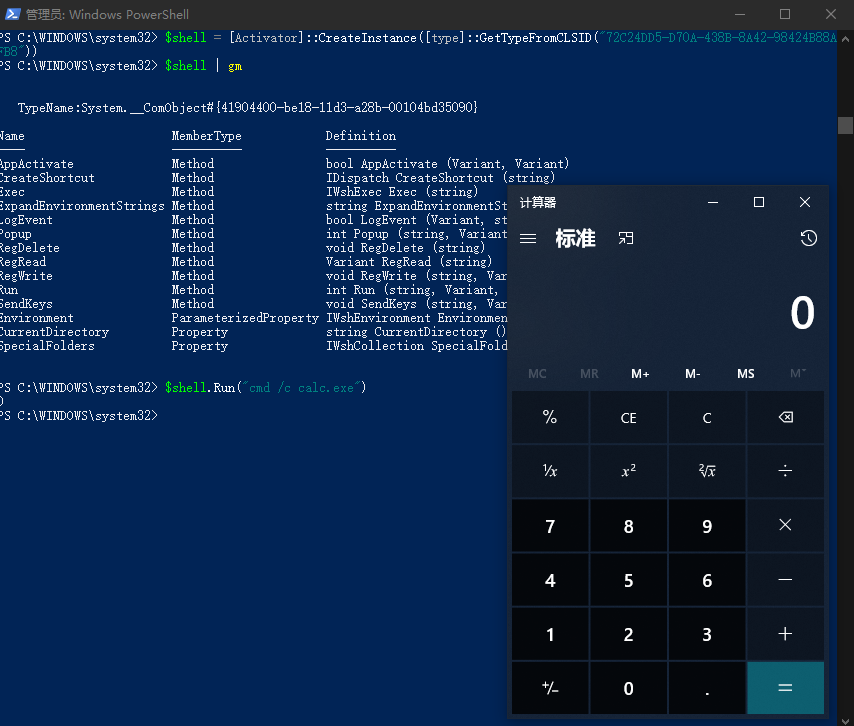
Task: Click the AppActivate method name
Action: pyautogui.click(x=36, y=164)
